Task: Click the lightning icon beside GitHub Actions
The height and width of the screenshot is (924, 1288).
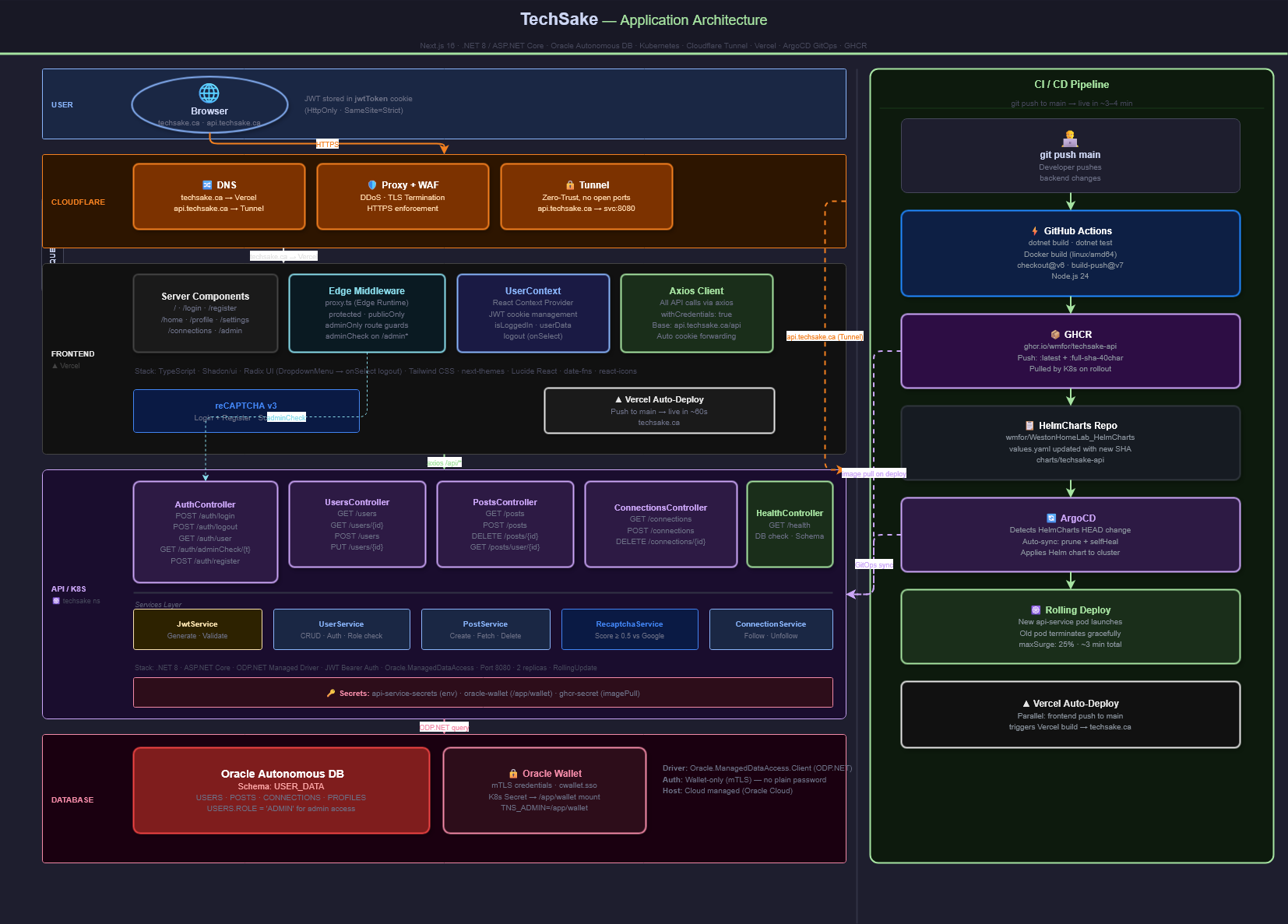Action: [1035, 231]
